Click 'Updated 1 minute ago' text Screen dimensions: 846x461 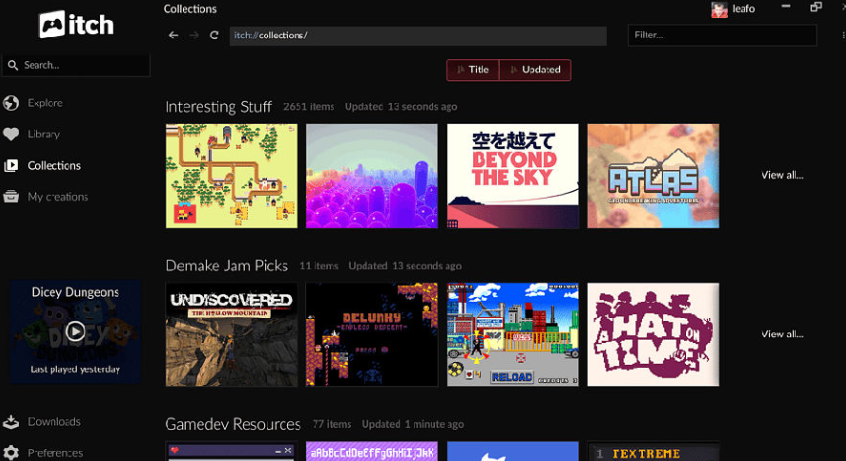tap(413, 424)
